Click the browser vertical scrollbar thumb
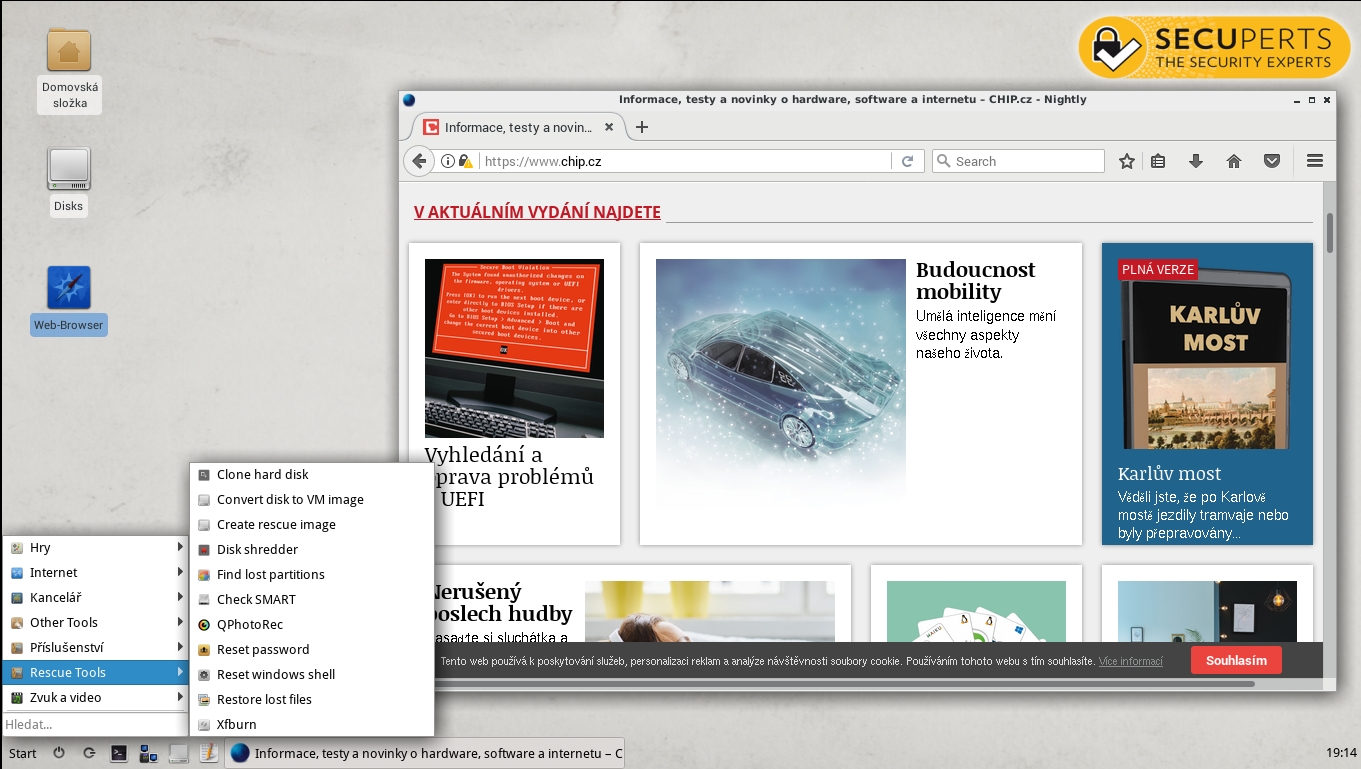 [x=1330, y=232]
